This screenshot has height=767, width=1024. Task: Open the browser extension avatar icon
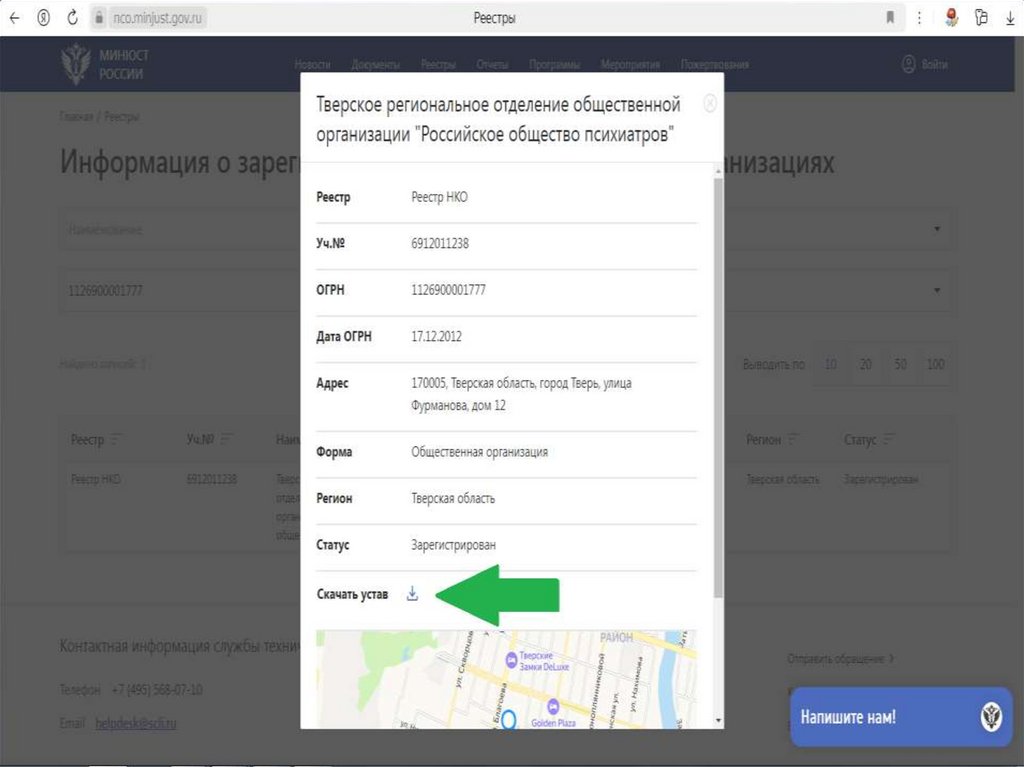[x=952, y=18]
